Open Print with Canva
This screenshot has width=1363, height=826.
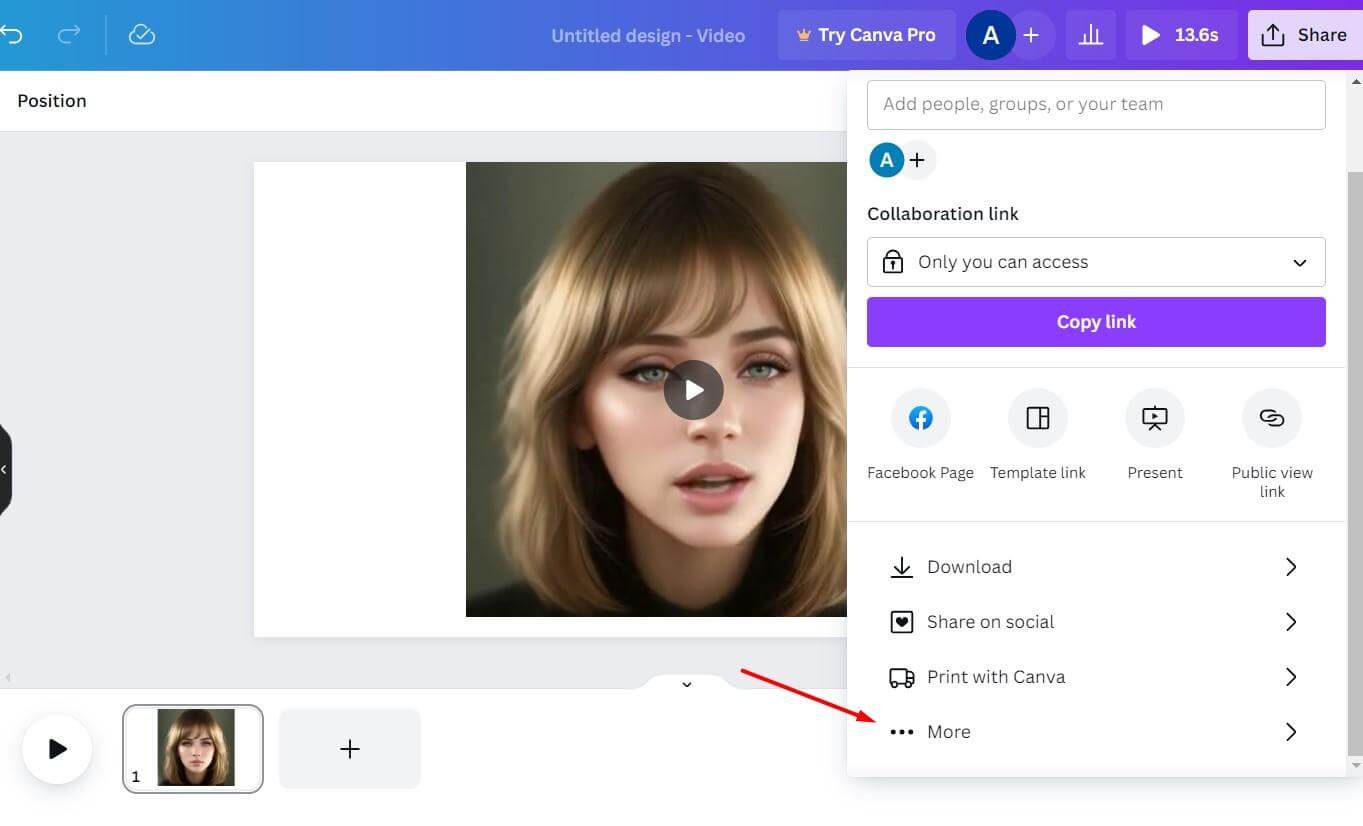click(1096, 677)
